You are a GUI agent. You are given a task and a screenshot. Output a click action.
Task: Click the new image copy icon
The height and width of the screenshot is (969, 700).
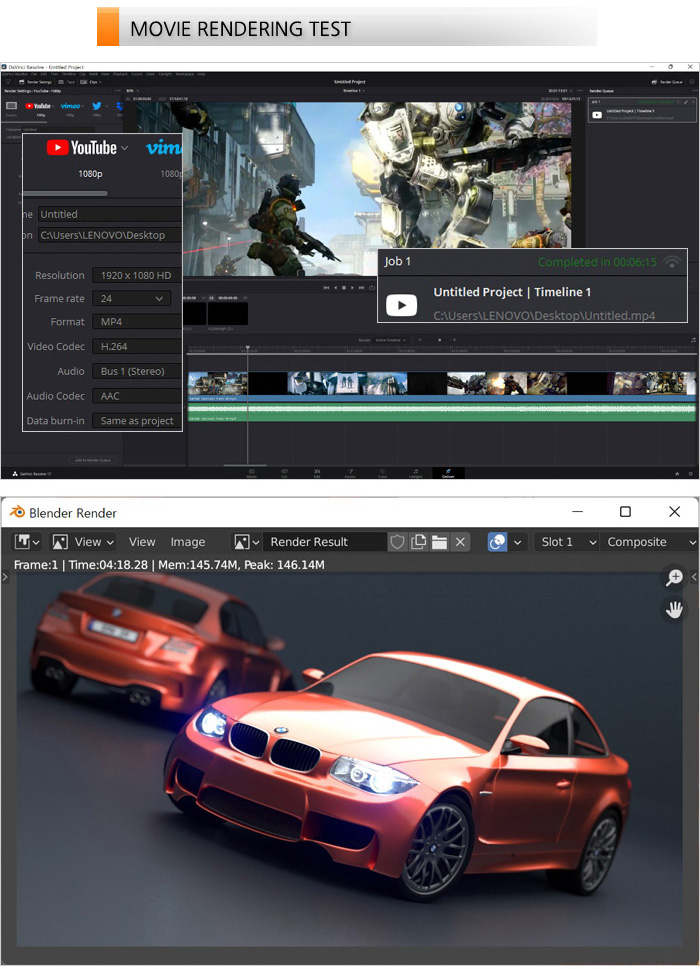(x=418, y=542)
